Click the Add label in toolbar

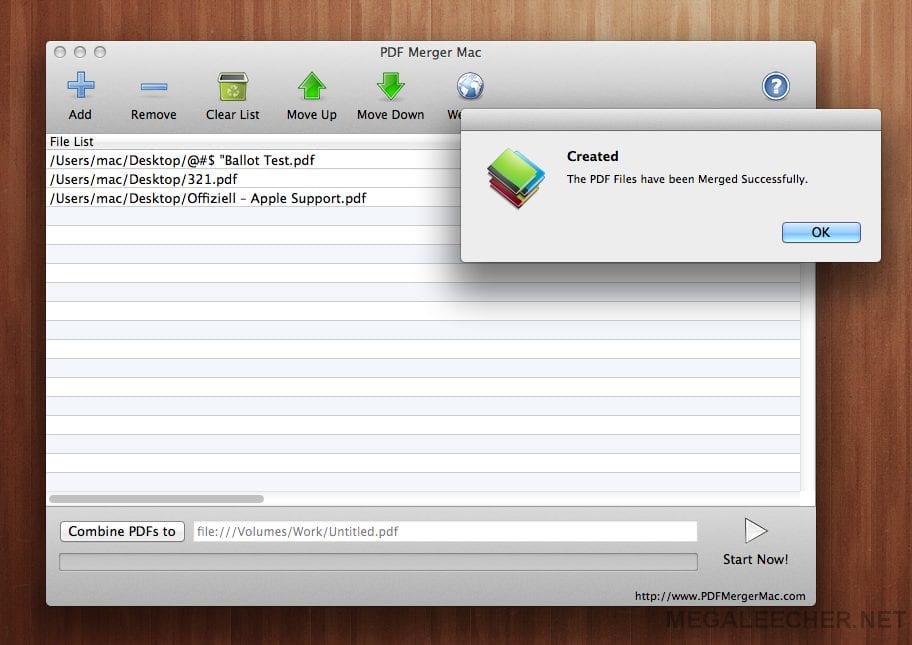point(80,115)
